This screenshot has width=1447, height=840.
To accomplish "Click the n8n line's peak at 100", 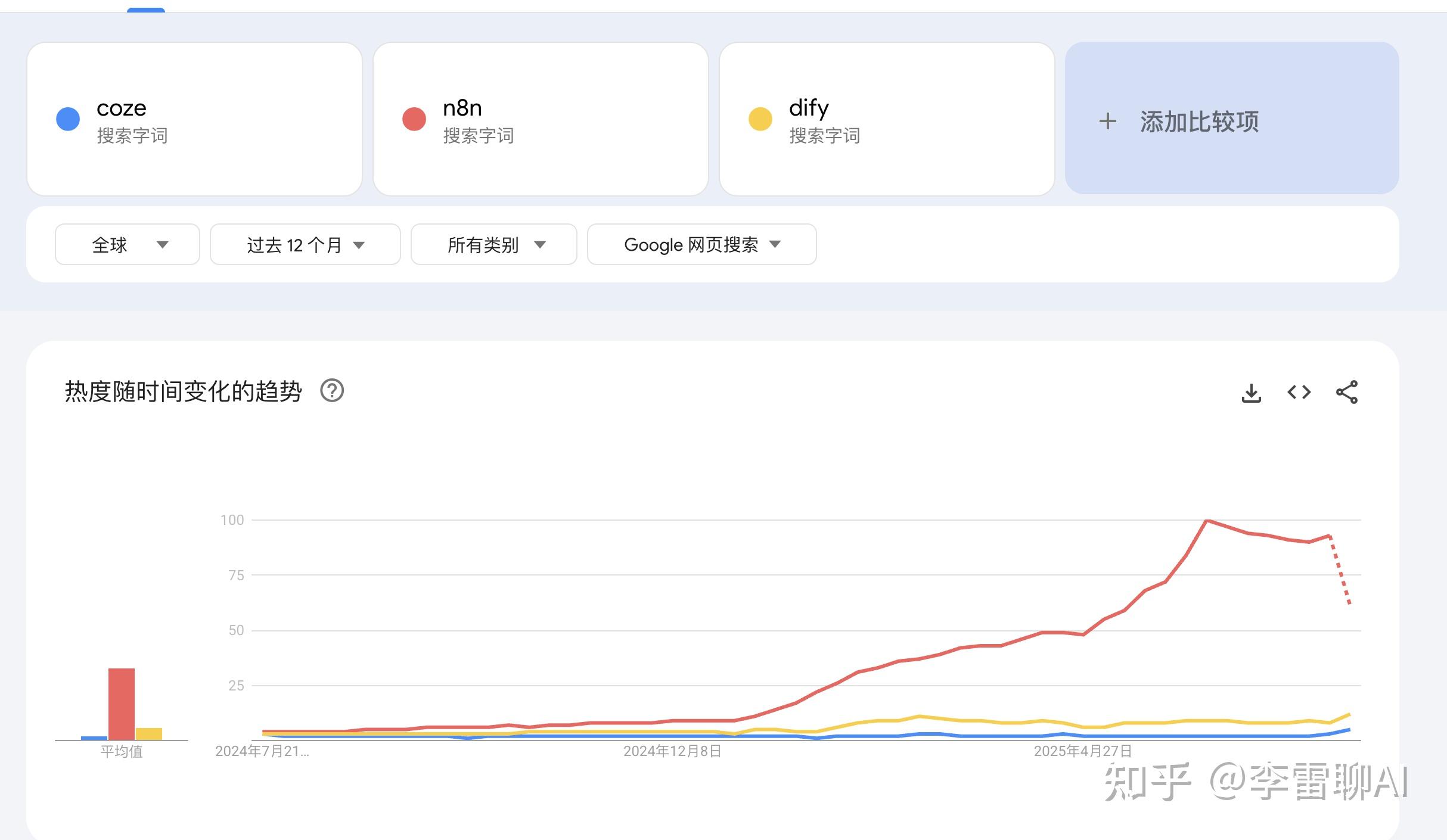I will pos(1206,521).
